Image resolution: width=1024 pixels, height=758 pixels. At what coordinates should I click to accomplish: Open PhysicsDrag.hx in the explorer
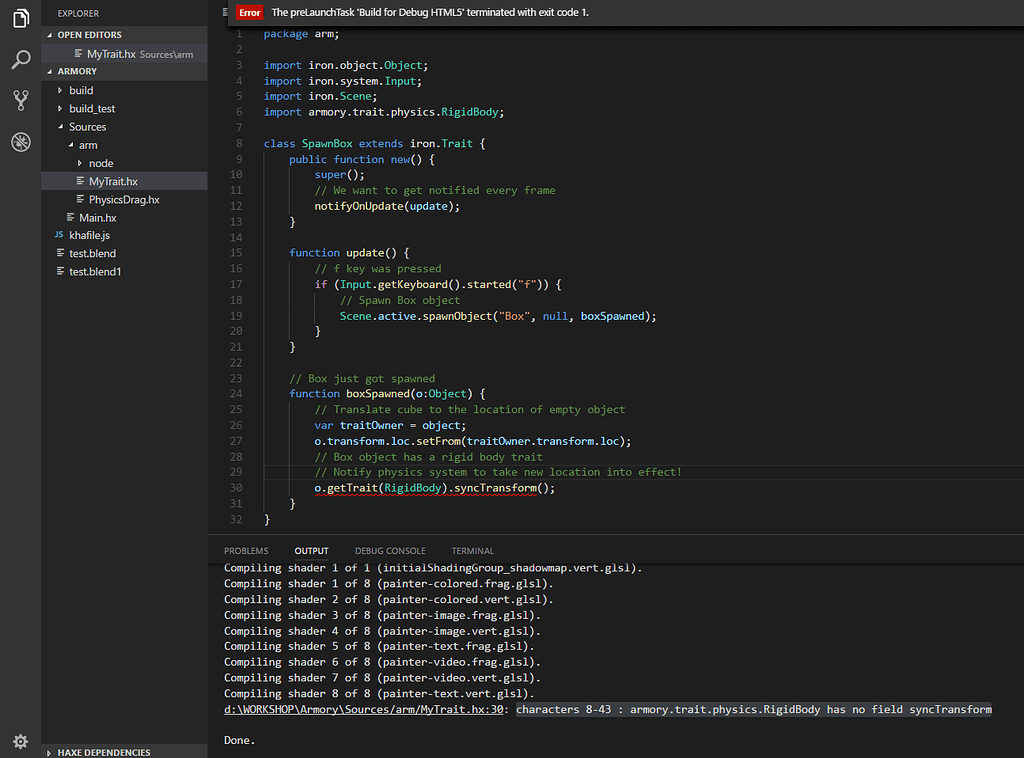pos(124,199)
